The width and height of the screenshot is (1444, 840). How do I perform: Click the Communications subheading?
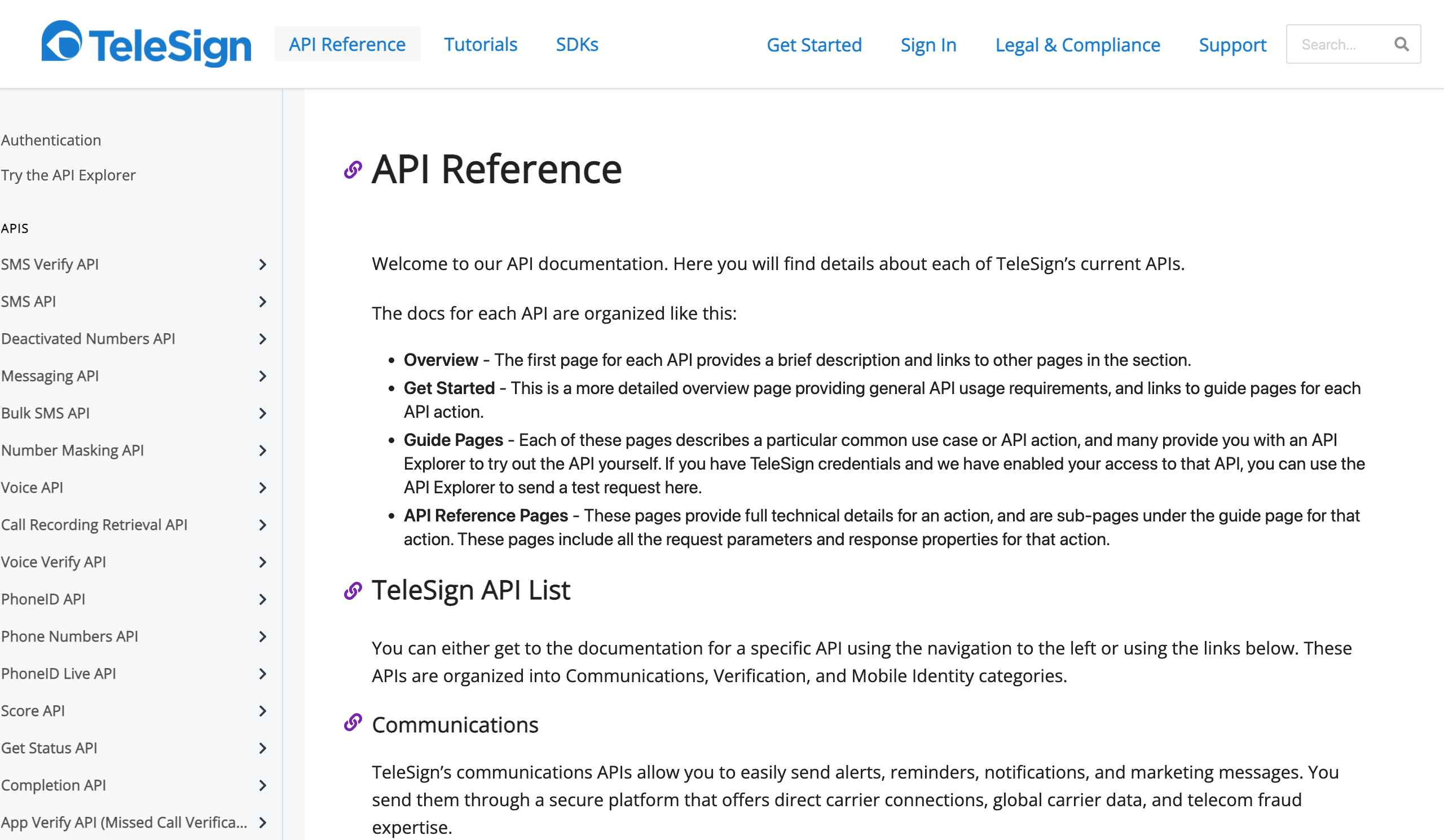[x=456, y=725]
